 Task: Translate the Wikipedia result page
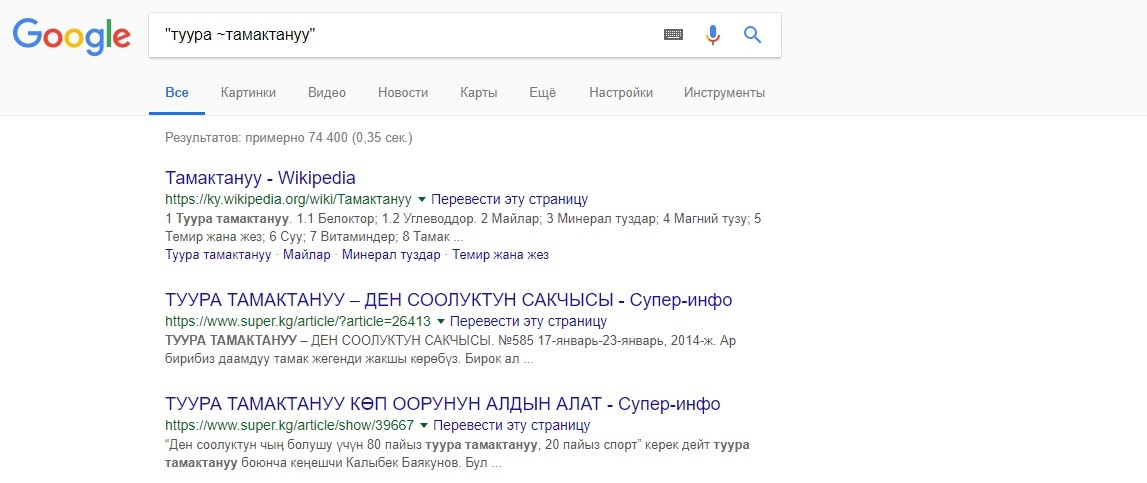click(x=510, y=199)
